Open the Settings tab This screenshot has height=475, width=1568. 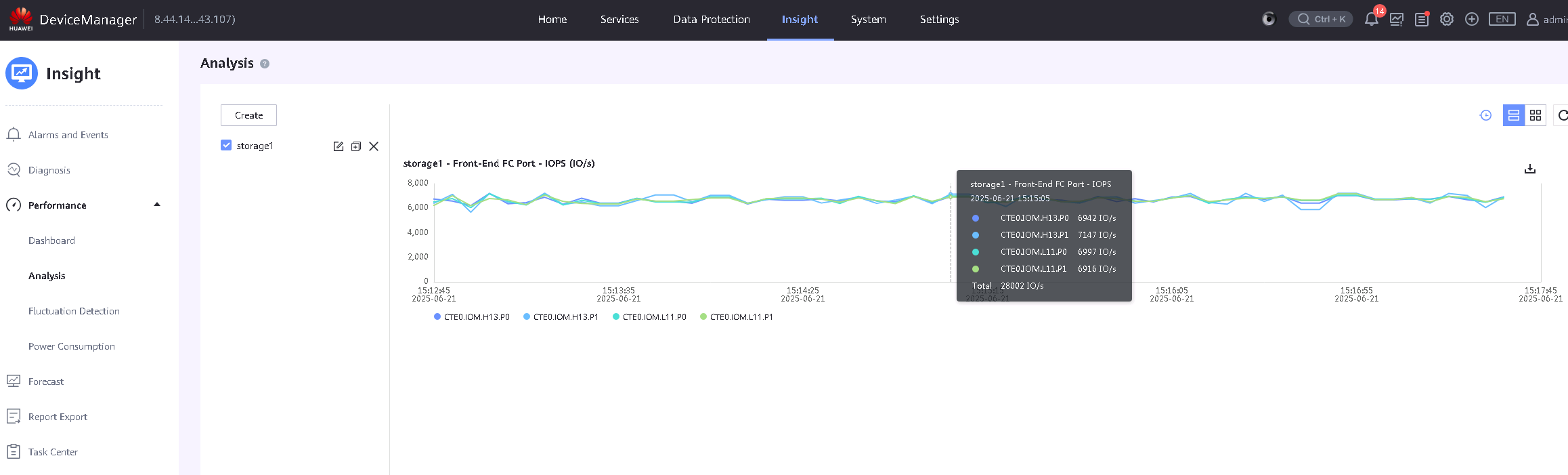click(939, 20)
